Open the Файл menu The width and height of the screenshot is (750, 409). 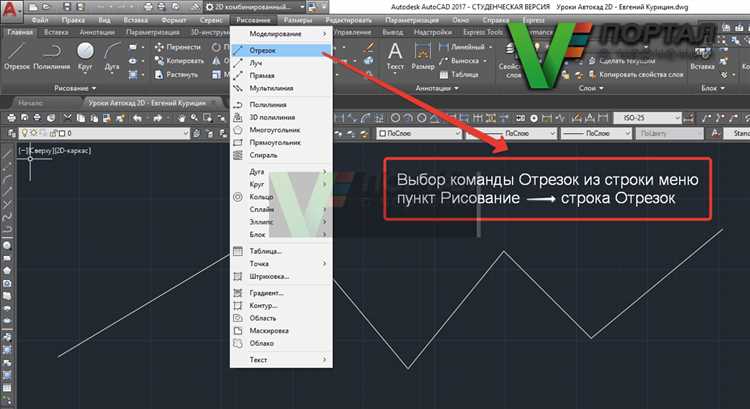tap(40, 20)
